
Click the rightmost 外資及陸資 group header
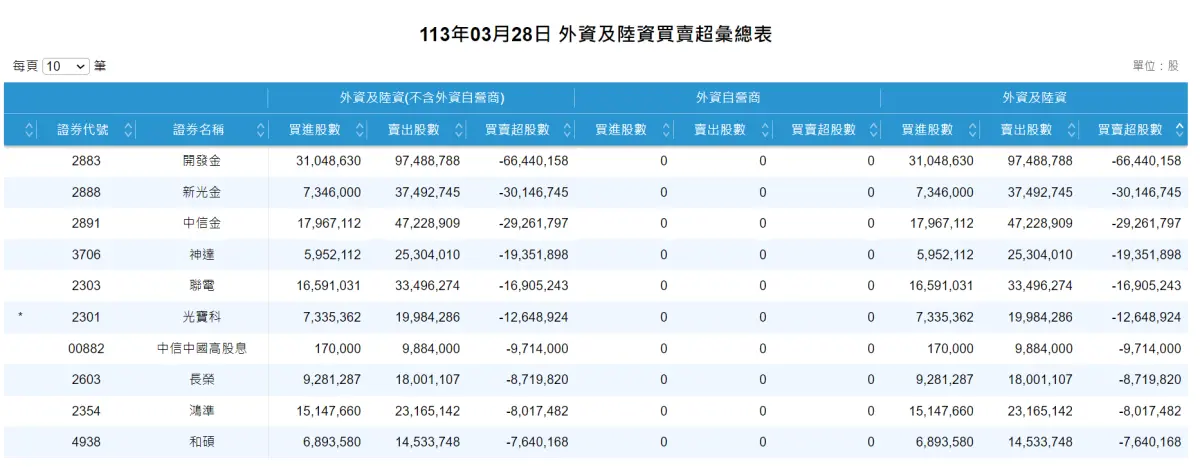[x=1034, y=98]
